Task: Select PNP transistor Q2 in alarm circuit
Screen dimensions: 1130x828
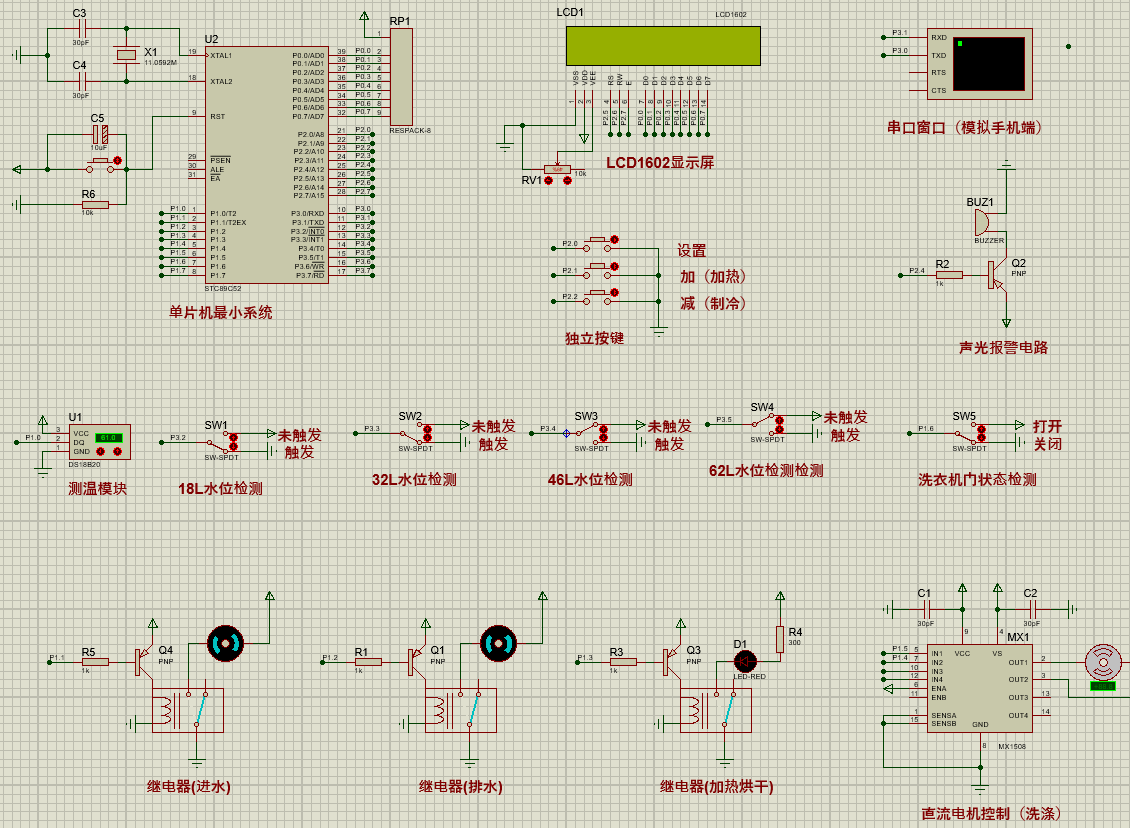Action: [x=997, y=275]
